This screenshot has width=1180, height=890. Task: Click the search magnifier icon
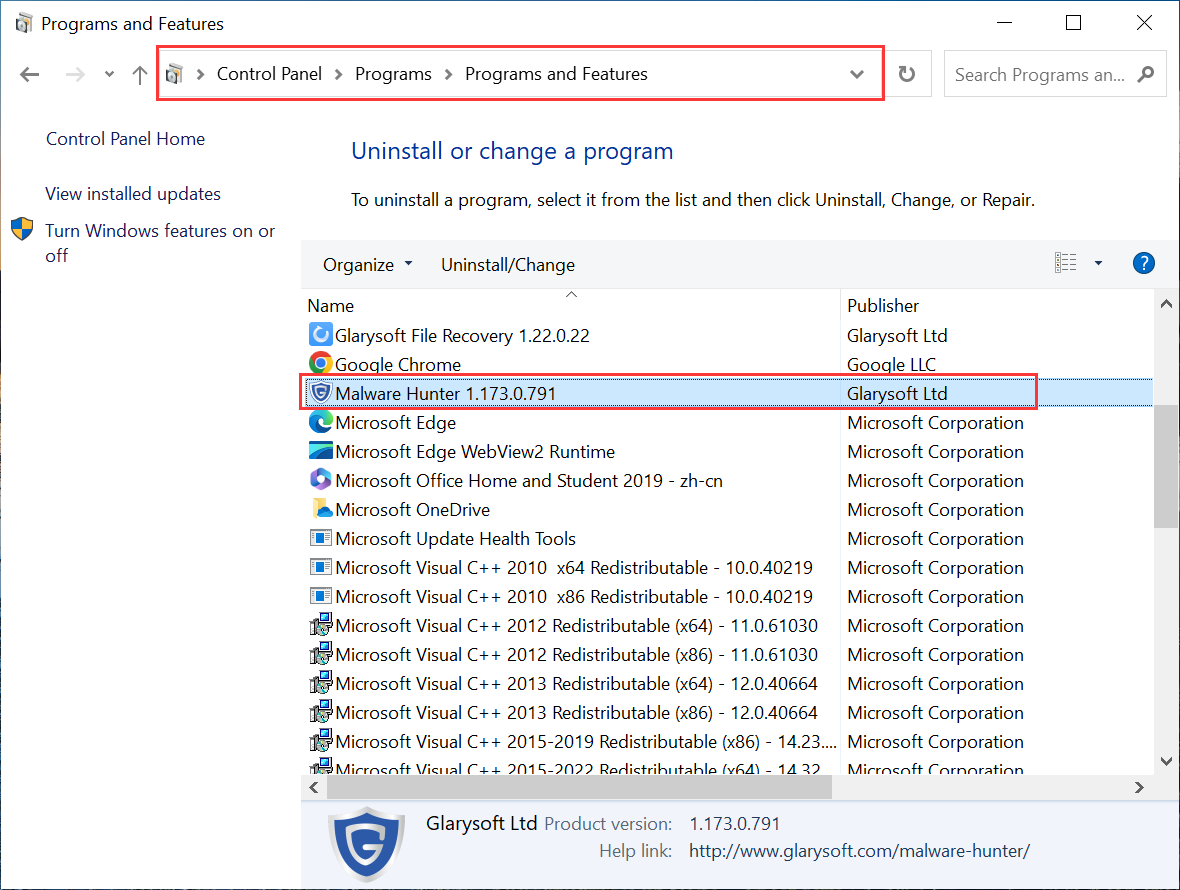tap(1146, 75)
